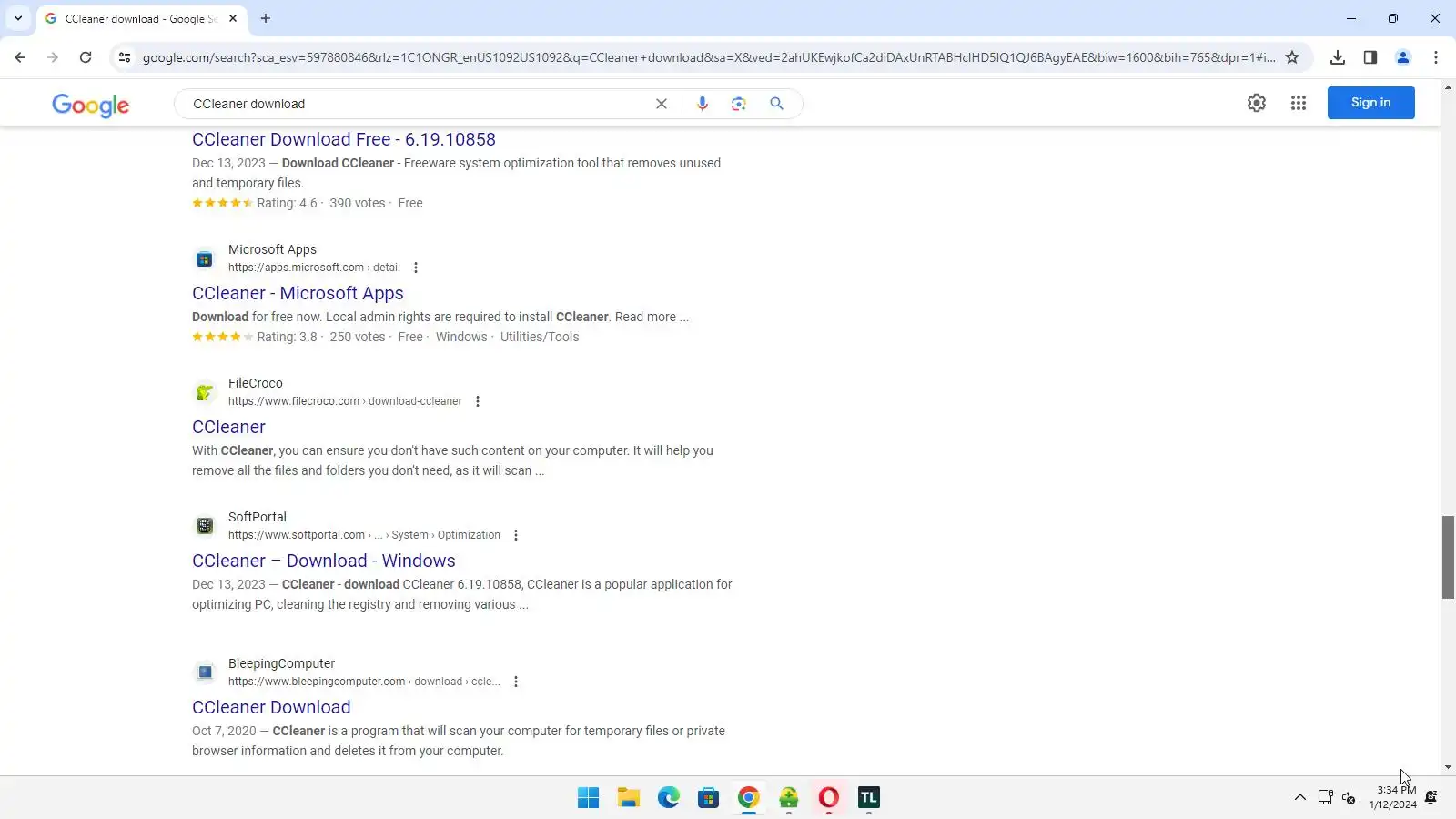Viewport: 1456px width, 819px height.
Task: Click the "Rating: 3.8" text
Action: pos(287,337)
